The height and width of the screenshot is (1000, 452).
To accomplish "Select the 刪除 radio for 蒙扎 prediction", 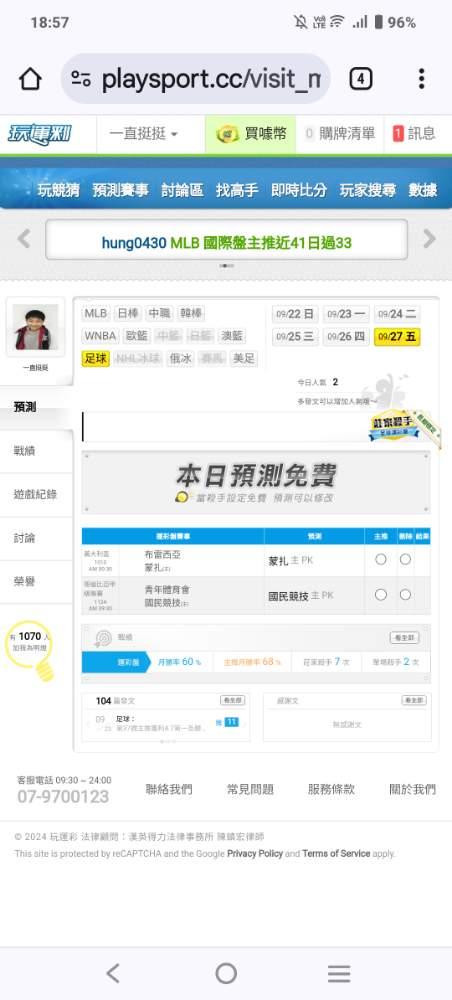I will point(405,559).
